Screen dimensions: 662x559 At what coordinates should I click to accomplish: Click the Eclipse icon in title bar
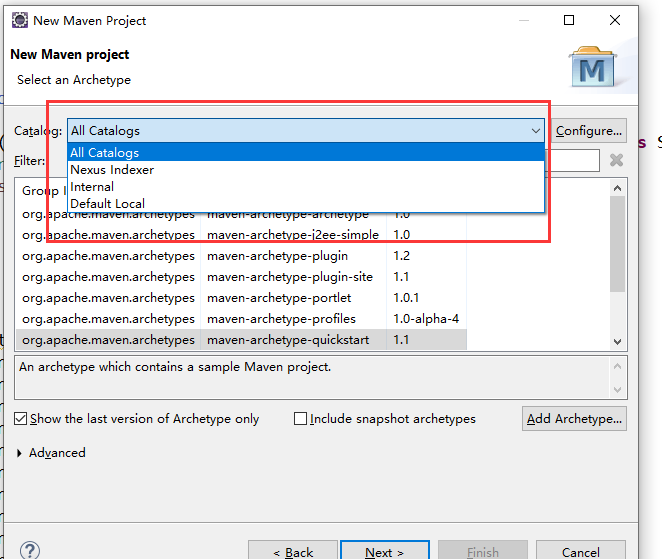(x=19, y=20)
